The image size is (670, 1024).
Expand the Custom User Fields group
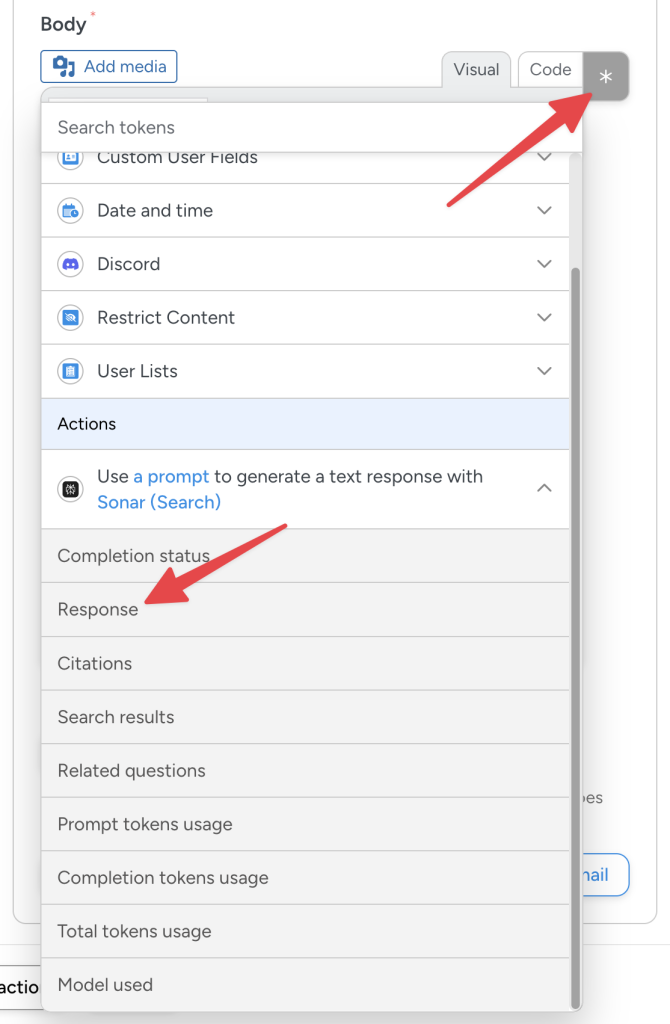pos(545,157)
